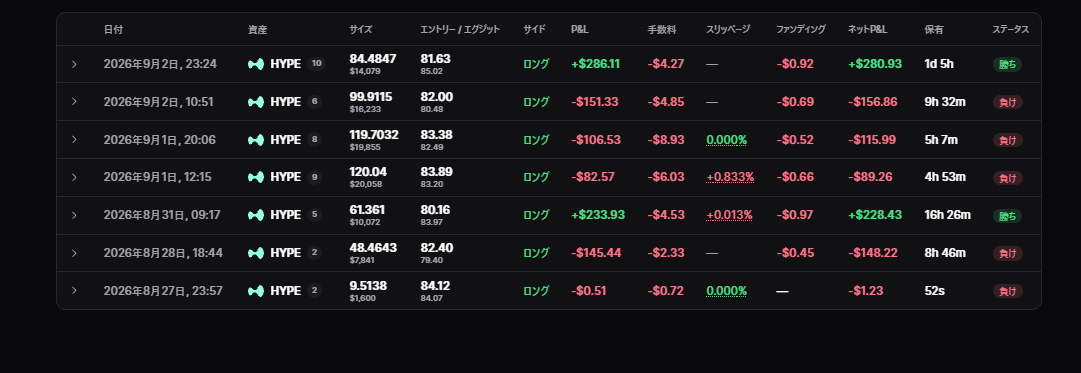Click the 負け status badge for -$148.22 trade
The height and width of the screenshot is (373, 1081).
point(1007,253)
